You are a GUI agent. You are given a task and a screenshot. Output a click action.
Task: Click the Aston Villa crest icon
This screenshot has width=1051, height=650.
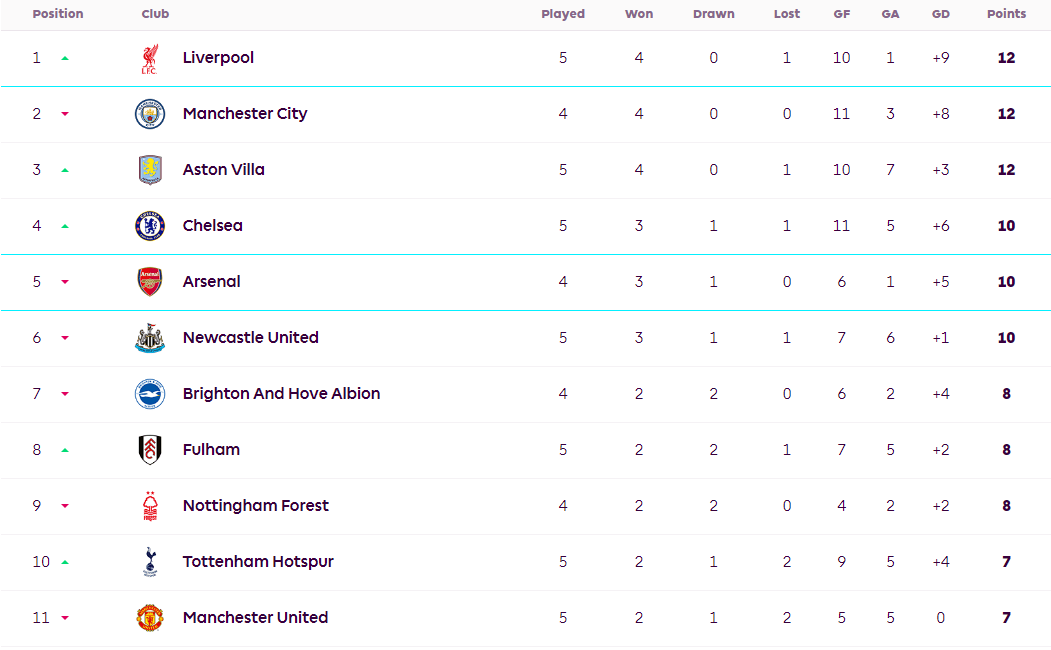point(150,170)
